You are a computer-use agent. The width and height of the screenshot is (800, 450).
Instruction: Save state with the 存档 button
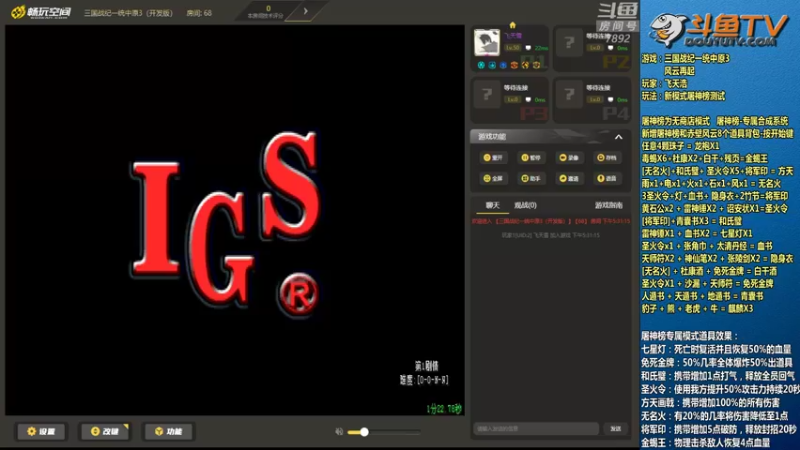tap(607, 158)
